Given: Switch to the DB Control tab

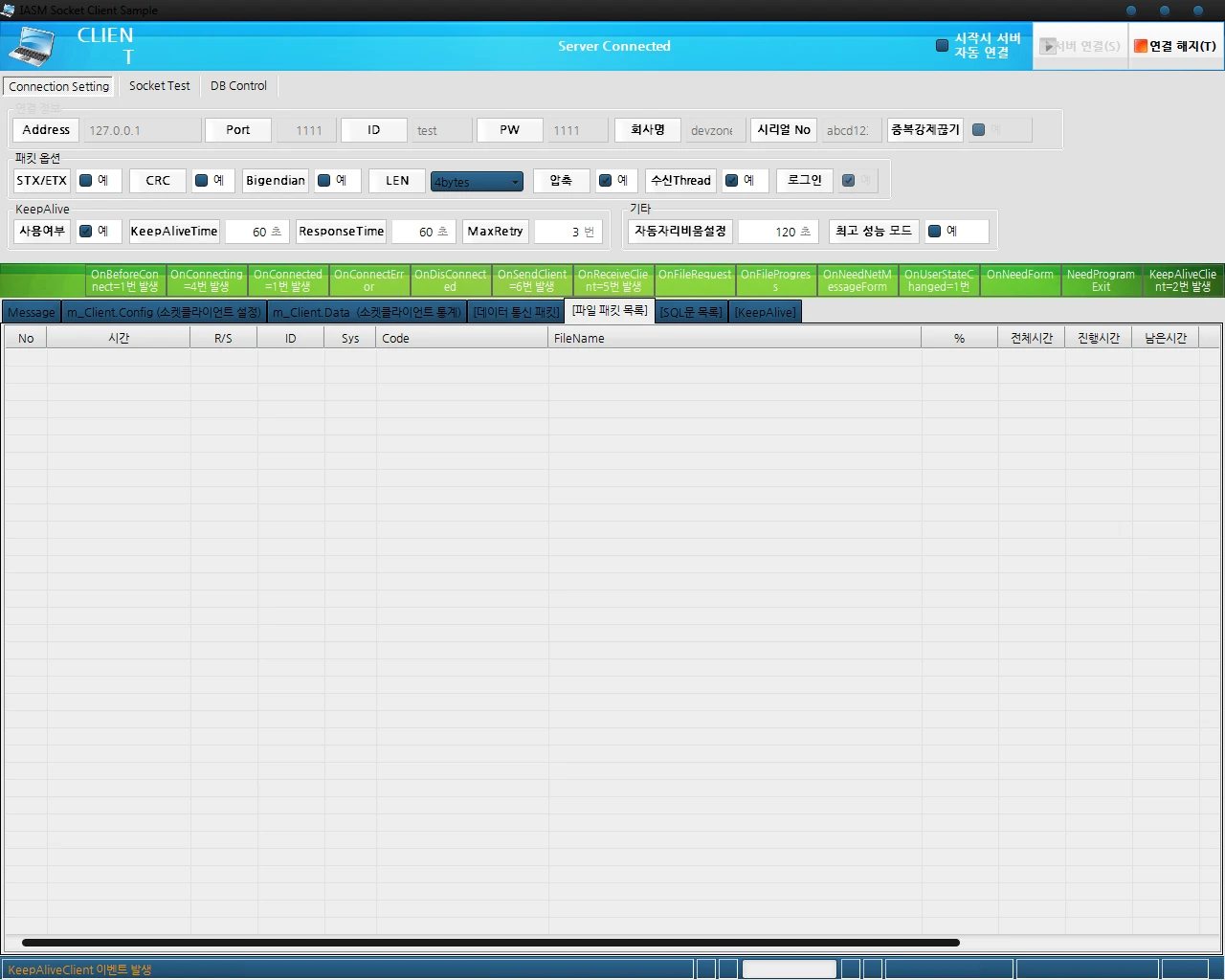Looking at the screenshot, I should click(238, 86).
